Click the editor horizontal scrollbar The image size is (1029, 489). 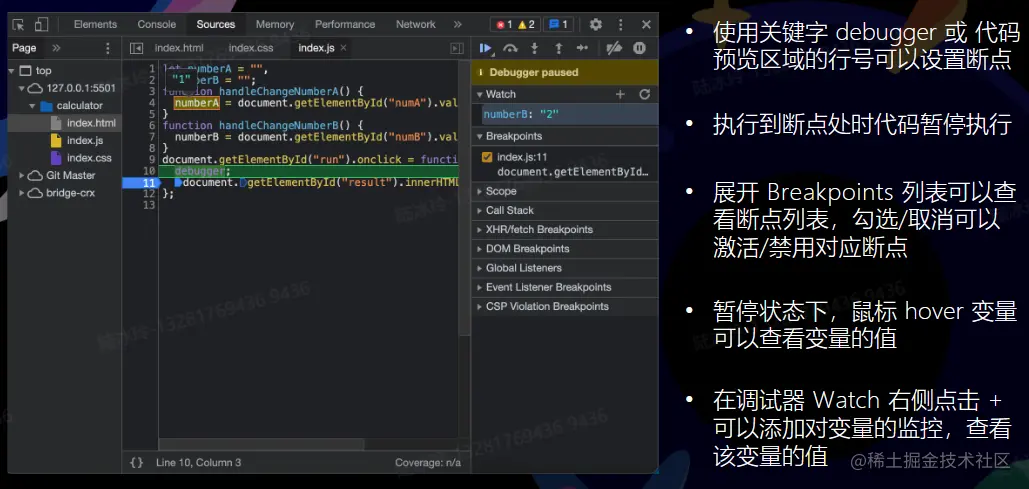click(261, 444)
